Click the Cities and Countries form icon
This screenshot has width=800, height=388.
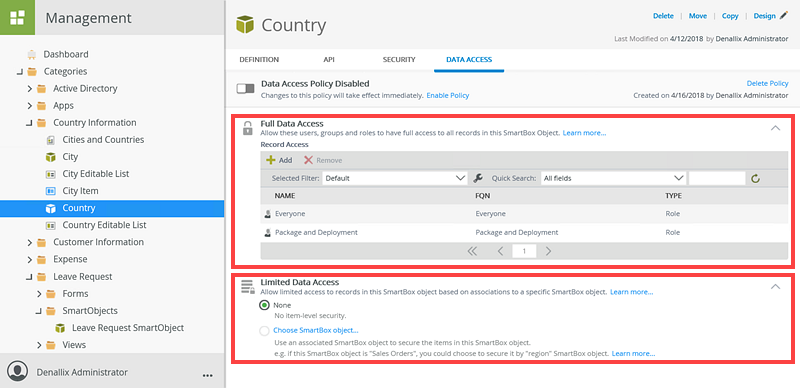click(x=51, y=140)
